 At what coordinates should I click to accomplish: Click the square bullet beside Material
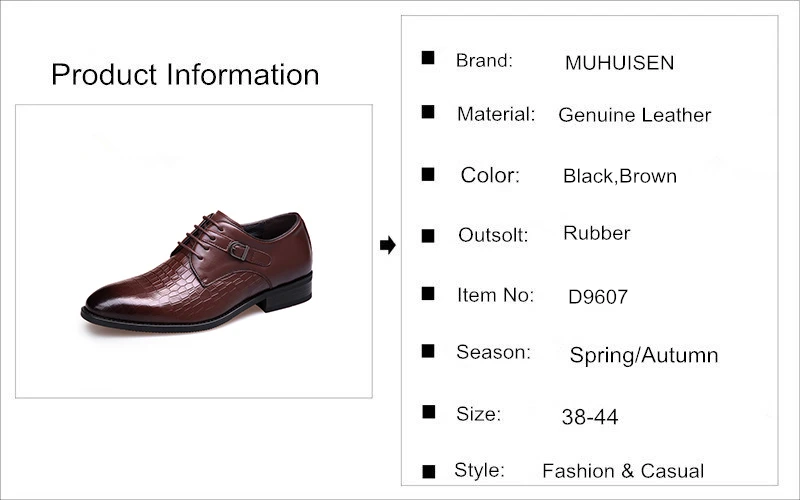[x=428, y=112]
